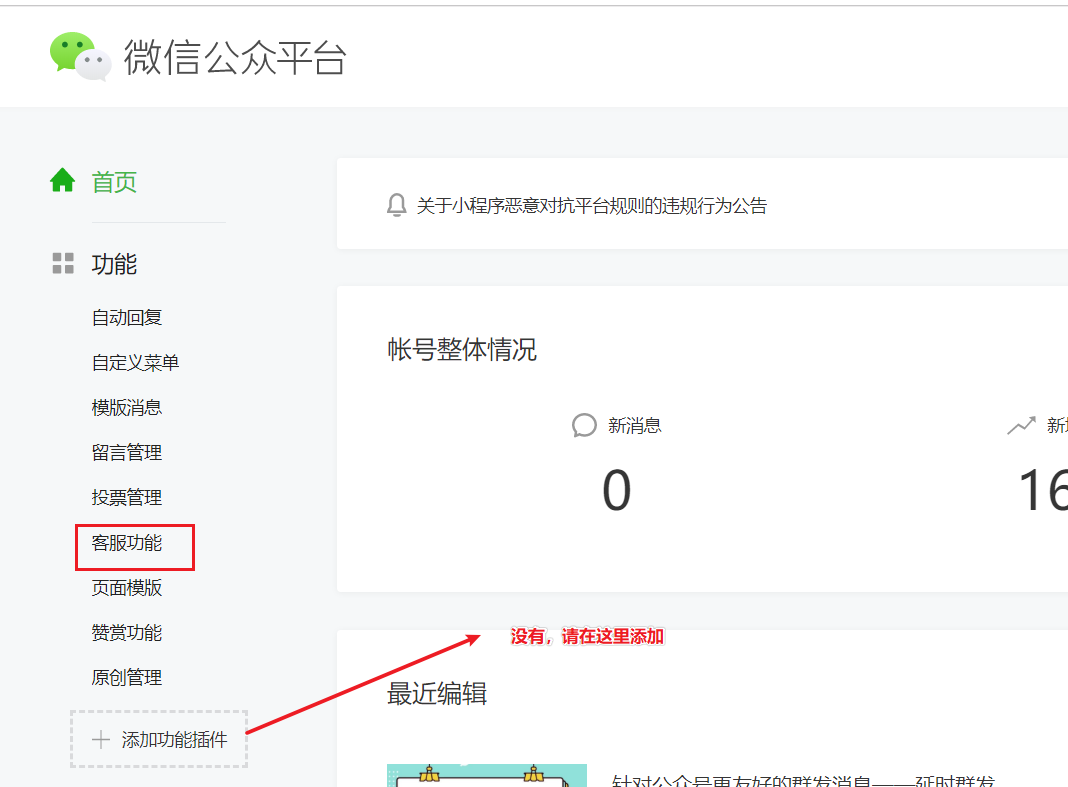The image size is (1068, 787).
Task: Click the 新消息 chat bubble icon
Action: point(584,425)
